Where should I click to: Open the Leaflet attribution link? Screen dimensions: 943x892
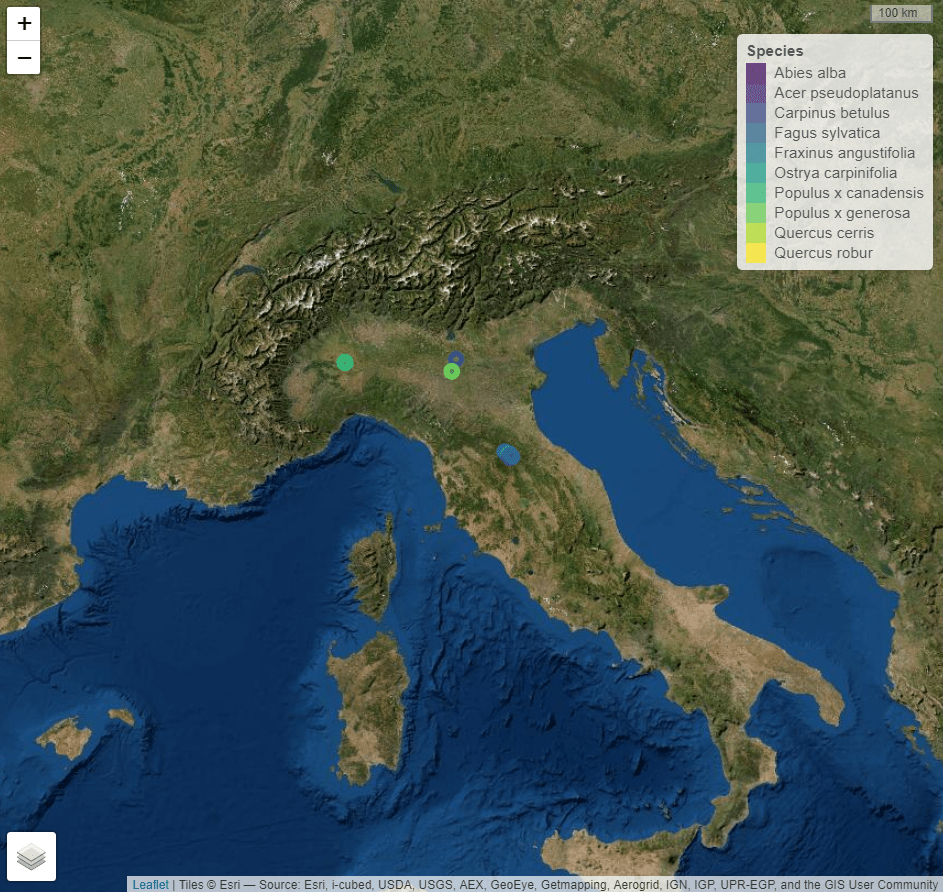(x=152, y=884)
